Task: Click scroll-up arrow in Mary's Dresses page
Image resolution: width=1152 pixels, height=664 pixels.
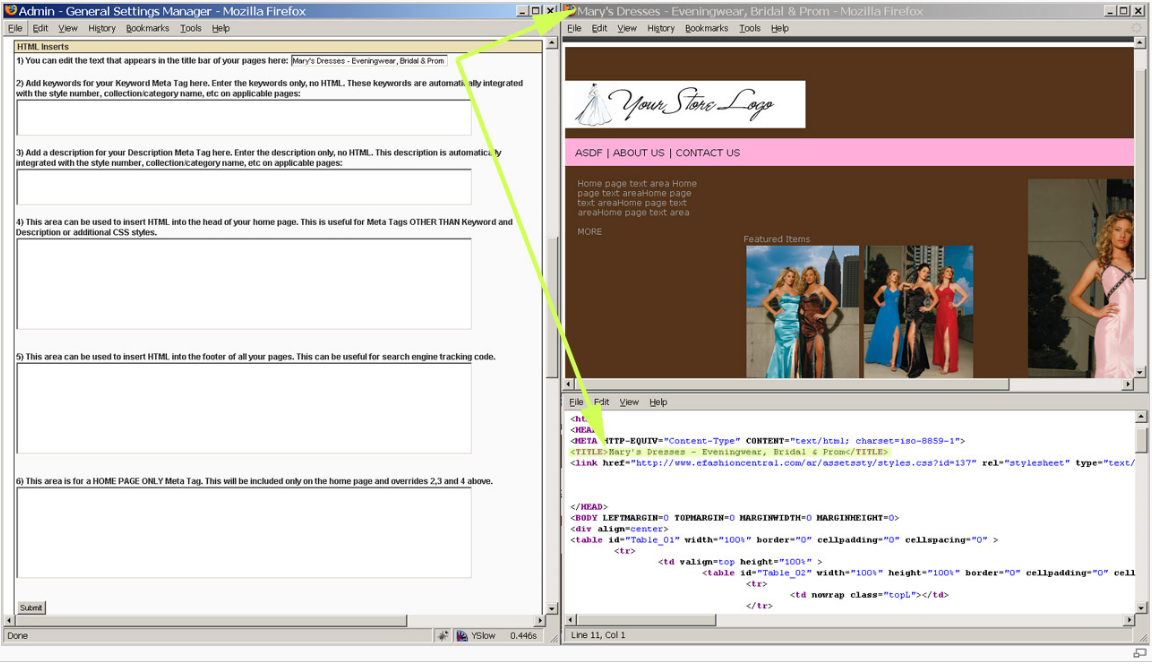Action: (1140, 43)
